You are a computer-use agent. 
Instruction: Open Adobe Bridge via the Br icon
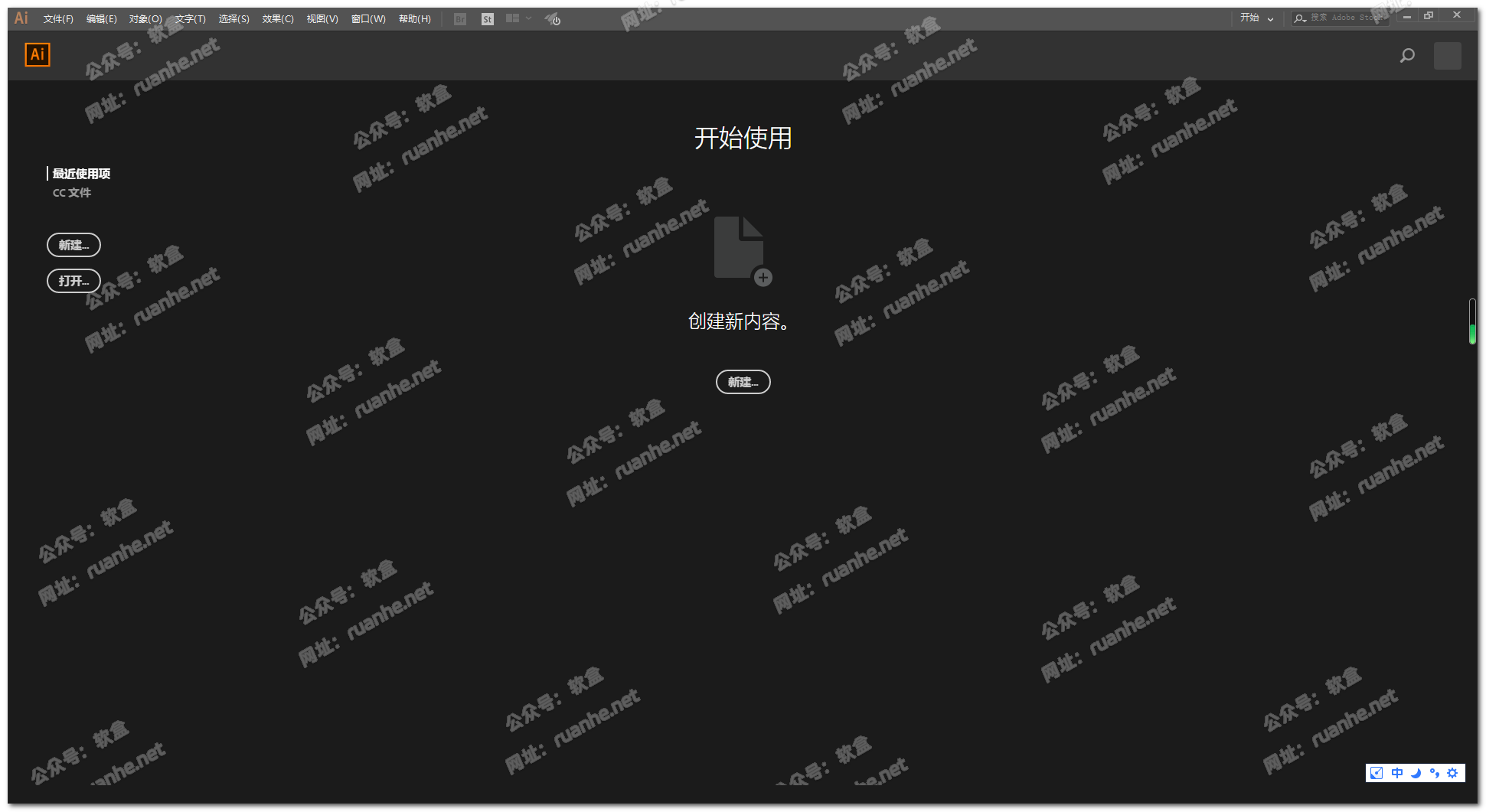[x=460, y=19]
